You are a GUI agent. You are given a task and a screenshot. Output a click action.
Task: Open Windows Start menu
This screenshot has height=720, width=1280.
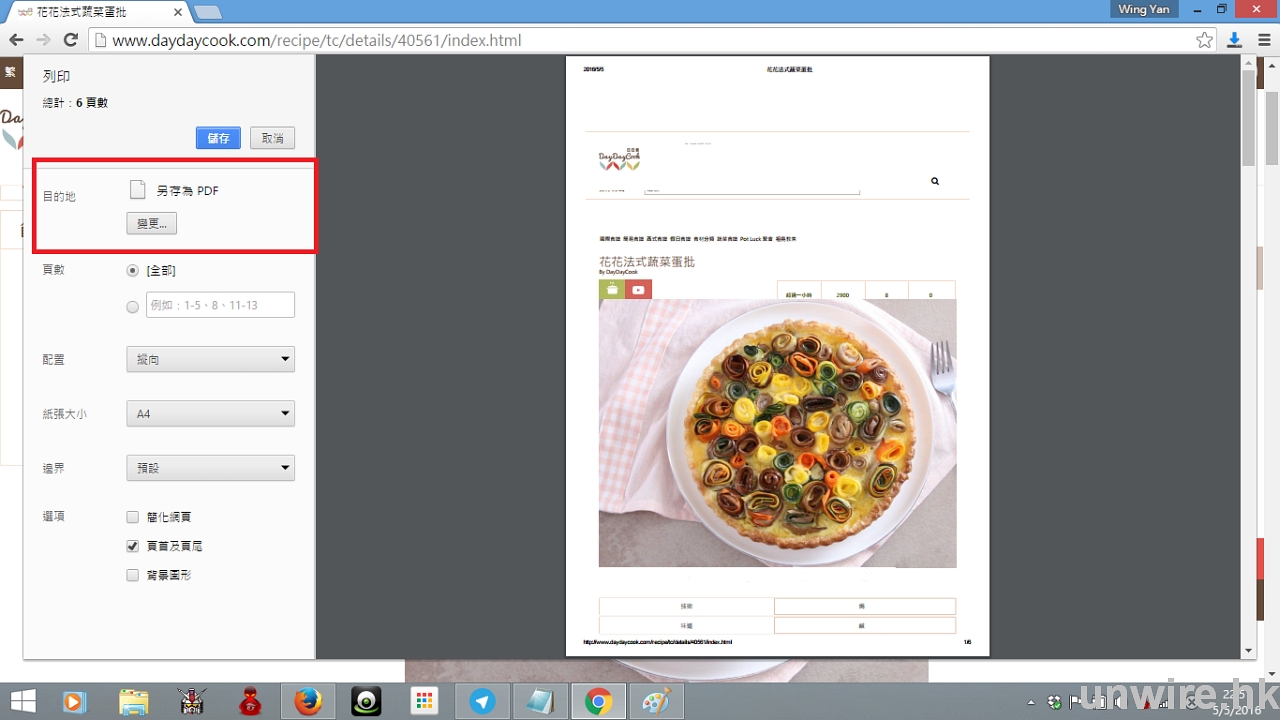pyautogui.click(x=22, y=702)
